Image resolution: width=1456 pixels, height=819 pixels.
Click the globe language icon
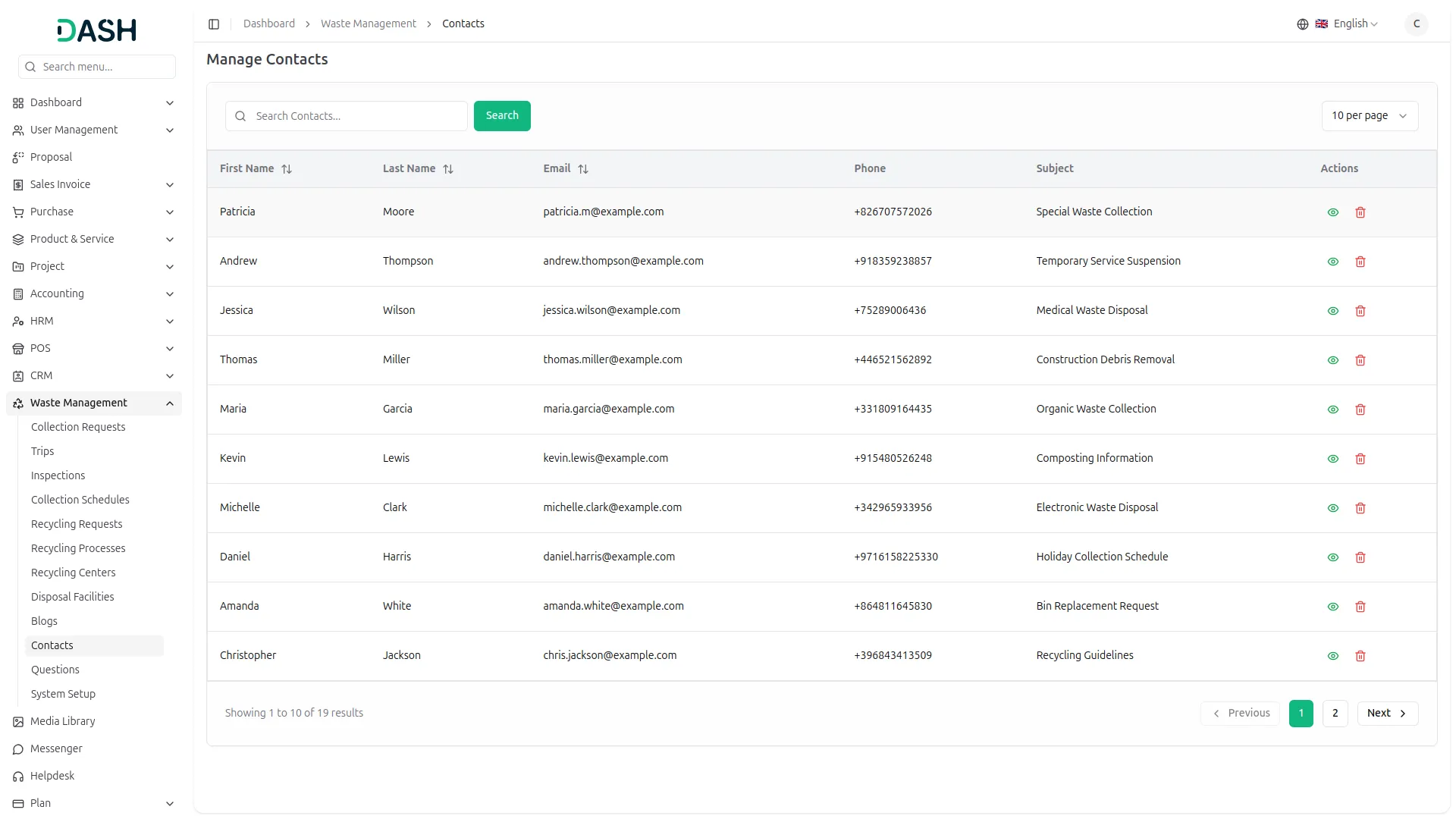1302,24
